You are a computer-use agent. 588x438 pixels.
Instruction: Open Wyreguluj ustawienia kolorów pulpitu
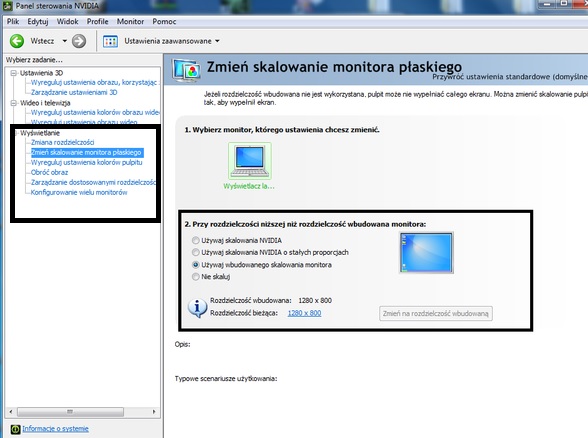[x=87, y=162]
